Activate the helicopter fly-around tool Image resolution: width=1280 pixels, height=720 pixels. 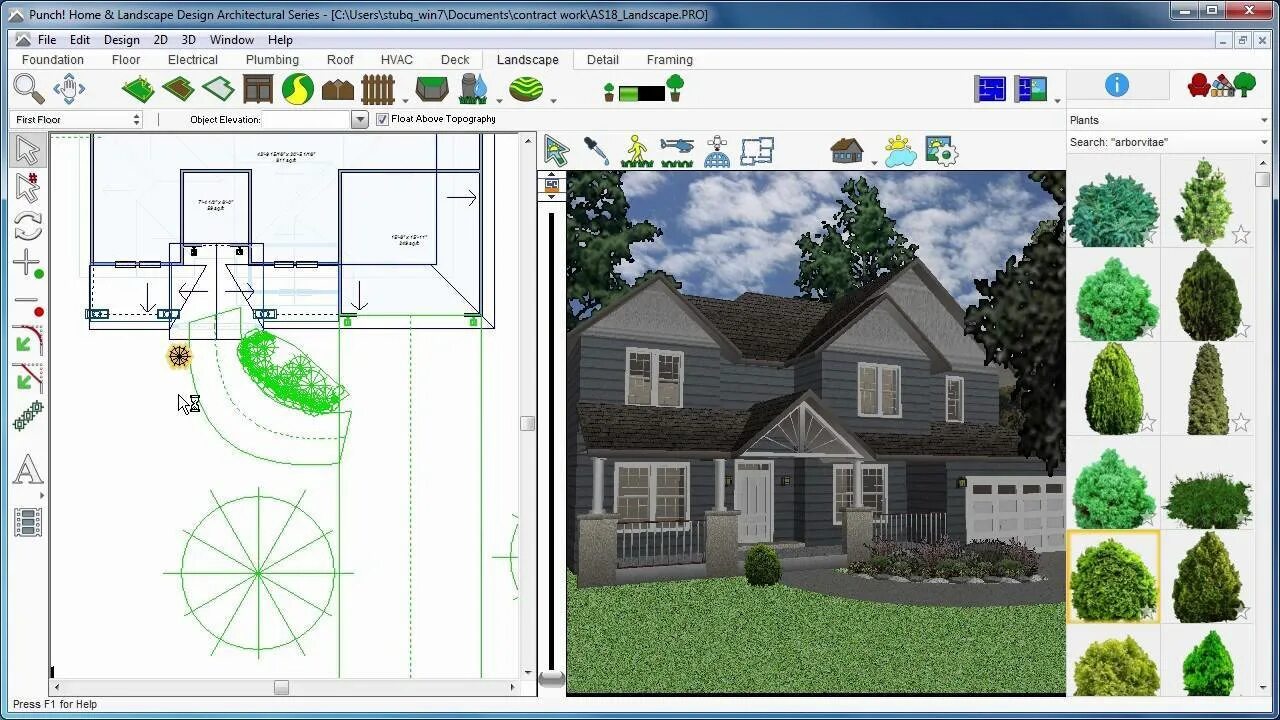(677, 151)
